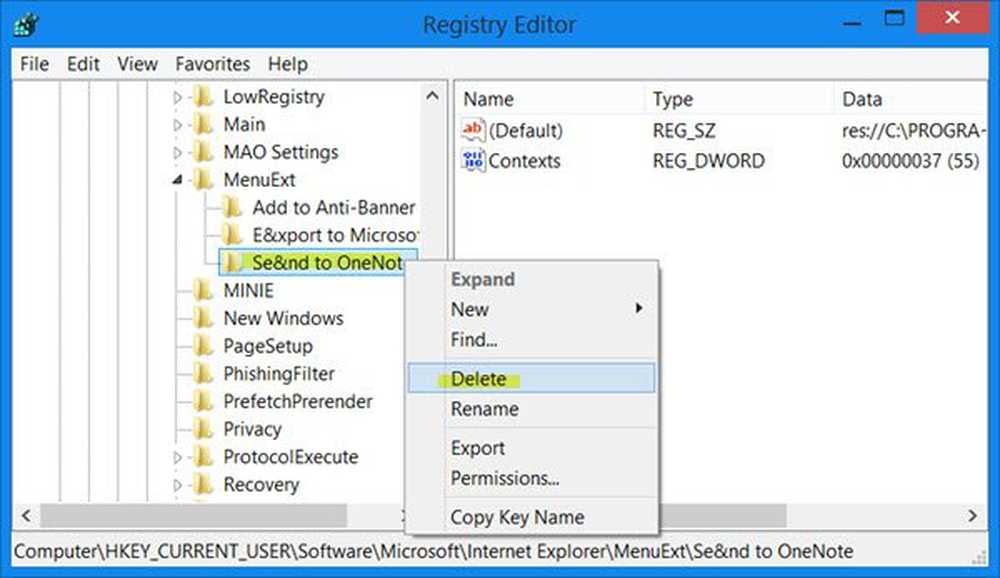Click the MenuExt folder icon
The width and height of the screenshot is (1000, 578).
point(203,180)
